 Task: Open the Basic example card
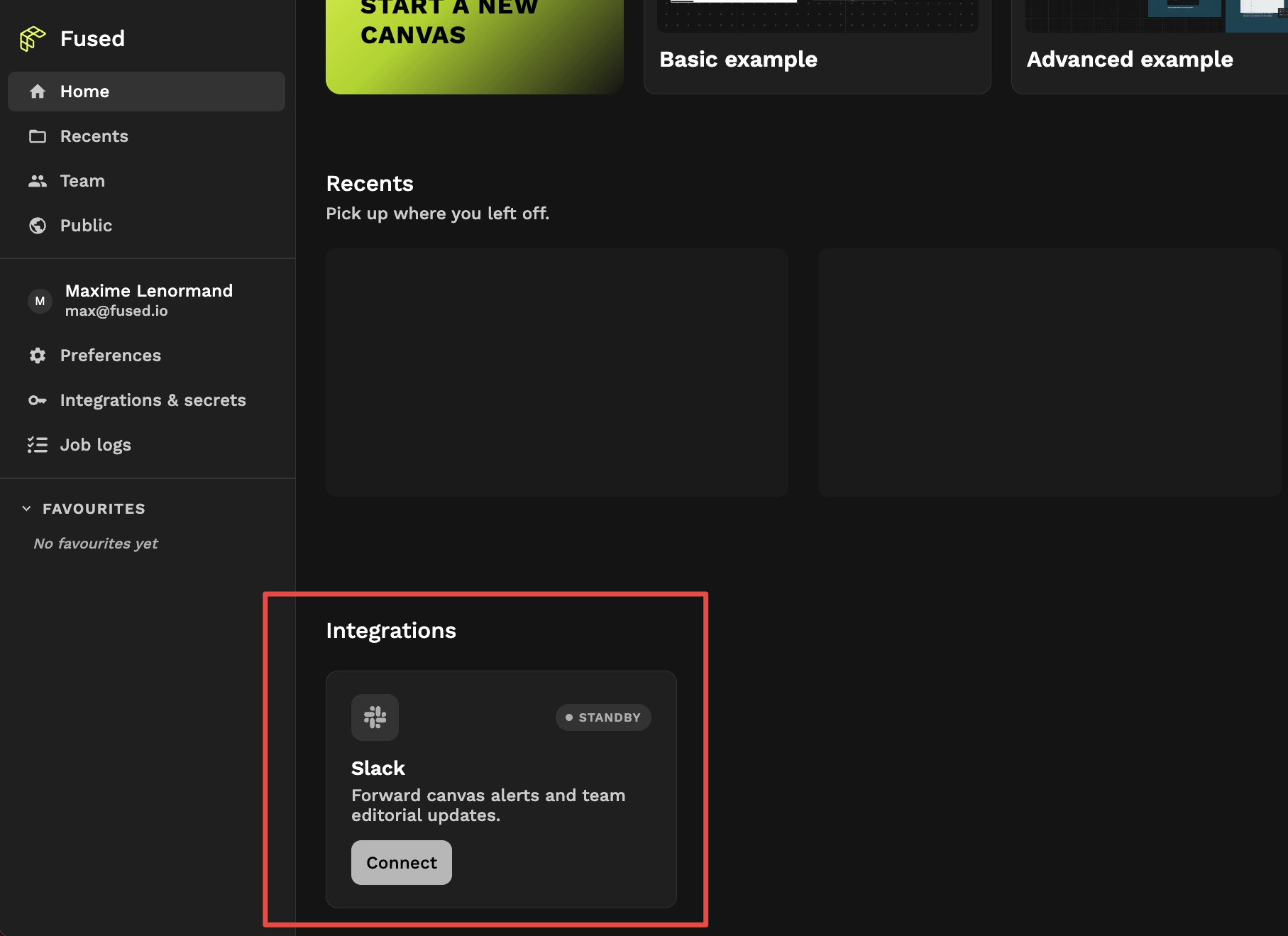tap(816, 50)
